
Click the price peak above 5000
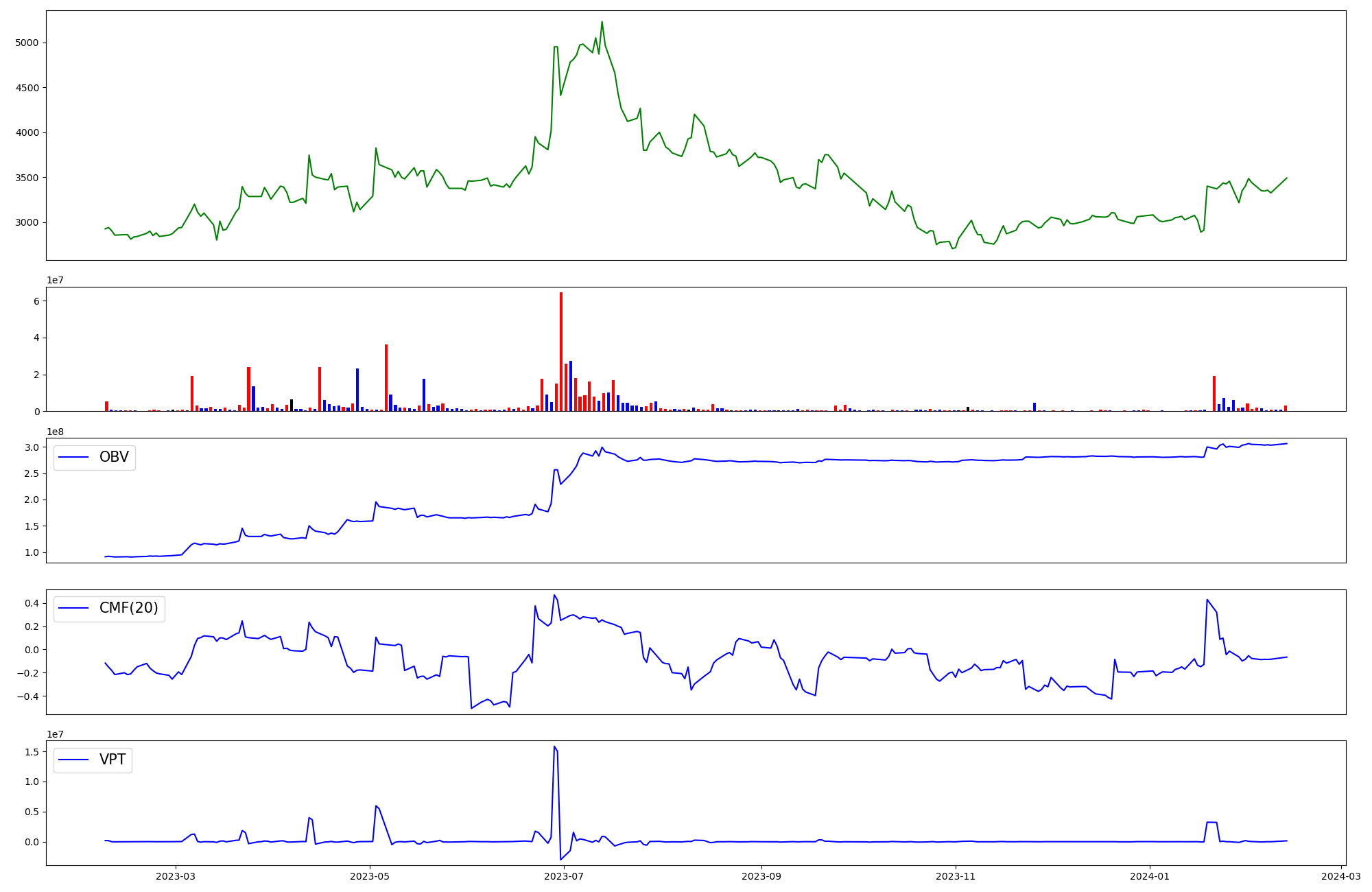tap(602, 23)
